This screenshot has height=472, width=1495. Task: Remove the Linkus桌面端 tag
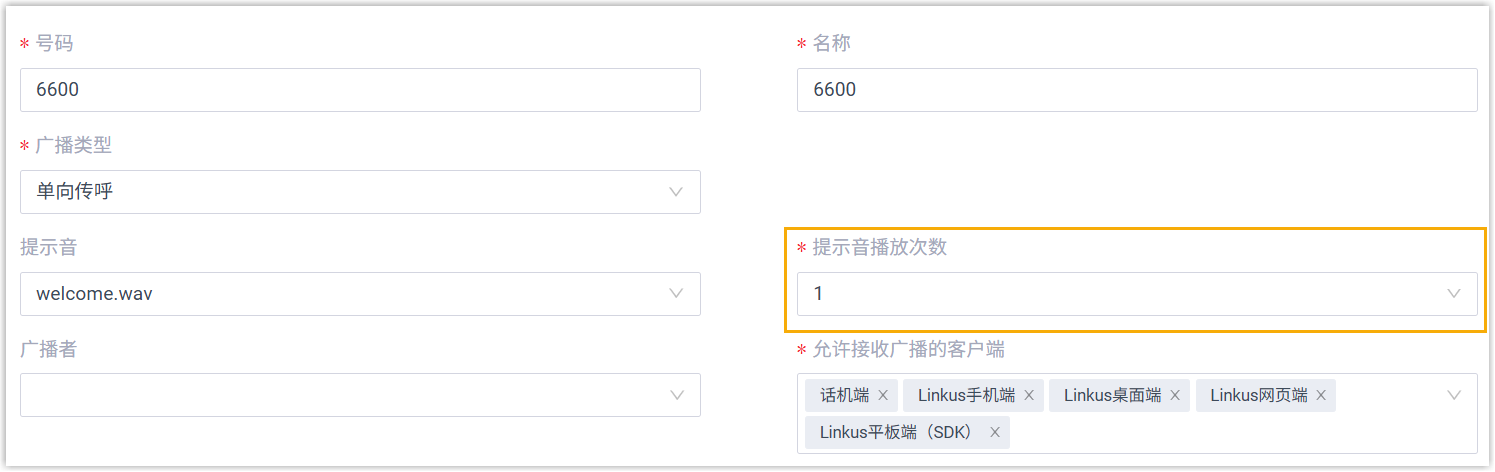pyautogui.click(x=1175, y=396)
